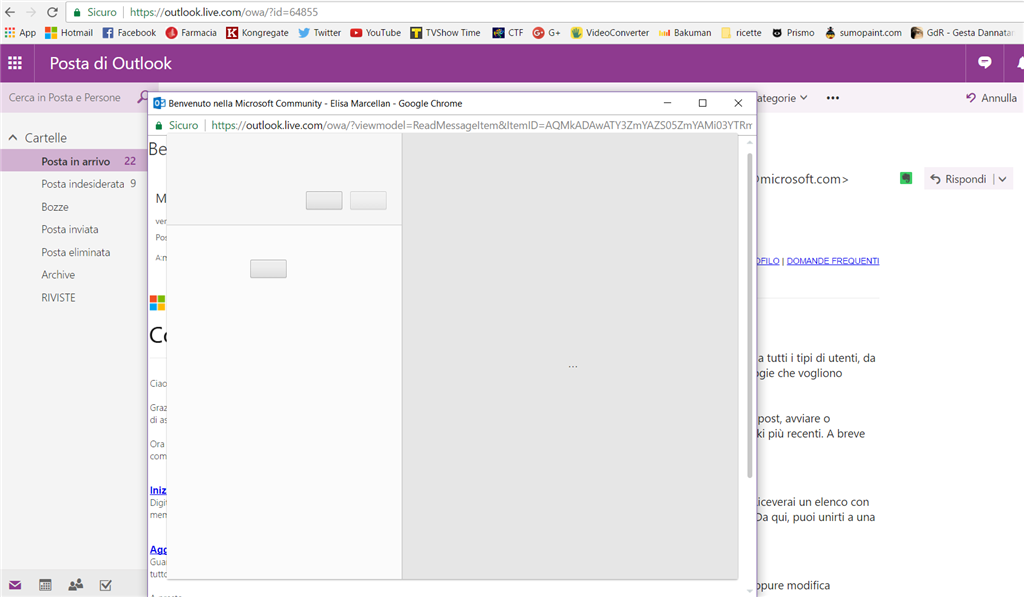This screenshot has height=597, width=1024.
Task: Select the Posta eliminata folder
Action: pyautogui.click(x=74, y=252)
